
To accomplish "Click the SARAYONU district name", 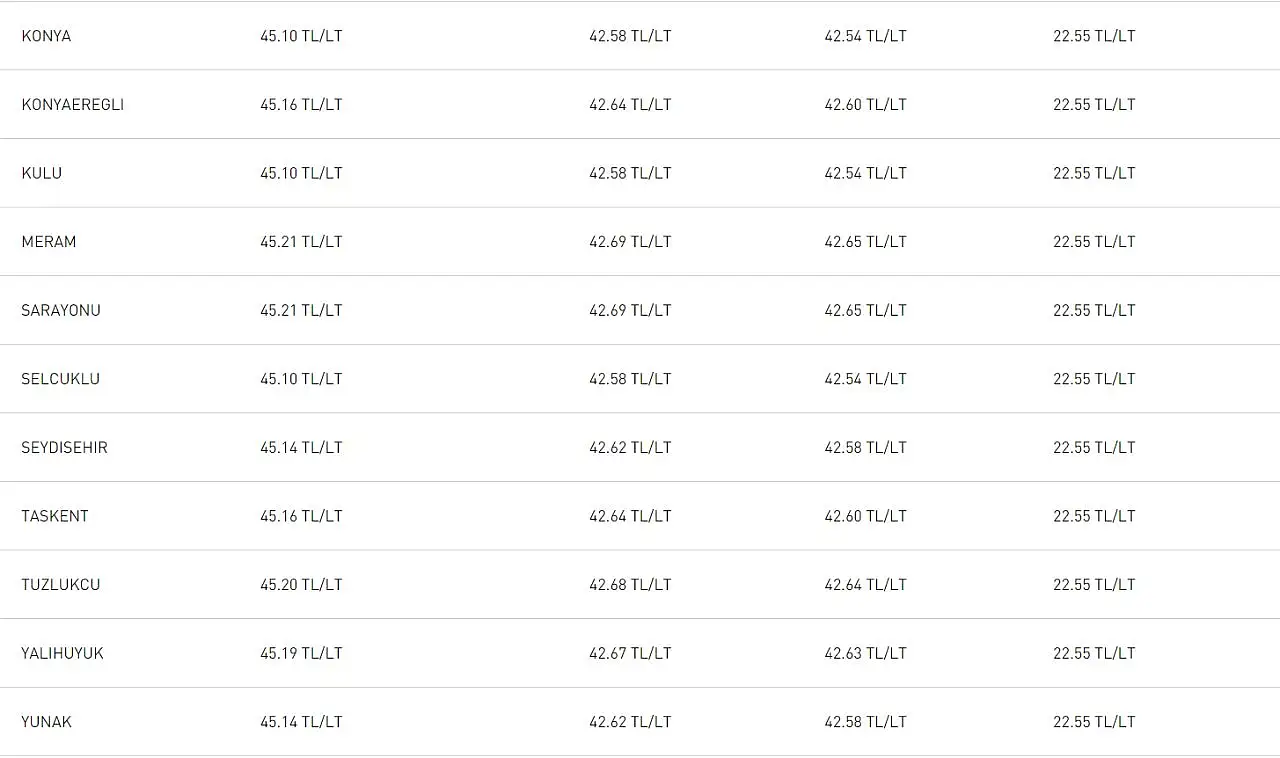I will click(60, 311).
